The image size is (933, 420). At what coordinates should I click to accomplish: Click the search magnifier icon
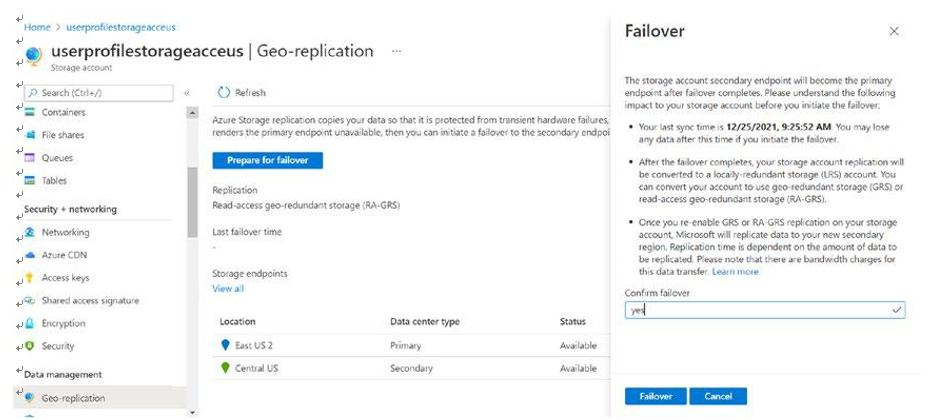(x=33, y=93)
